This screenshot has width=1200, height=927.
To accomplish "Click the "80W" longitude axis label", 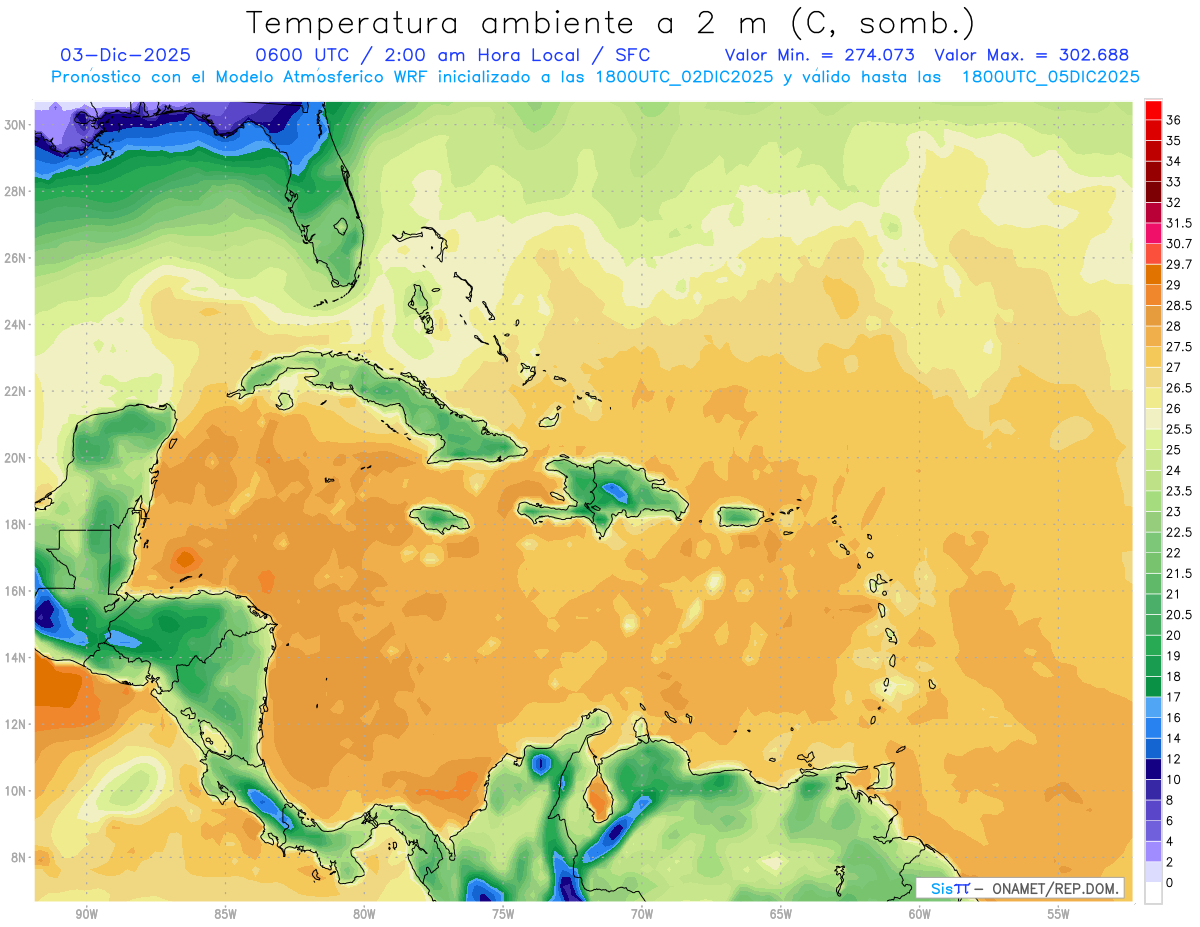I will click(x=364, y=914).
